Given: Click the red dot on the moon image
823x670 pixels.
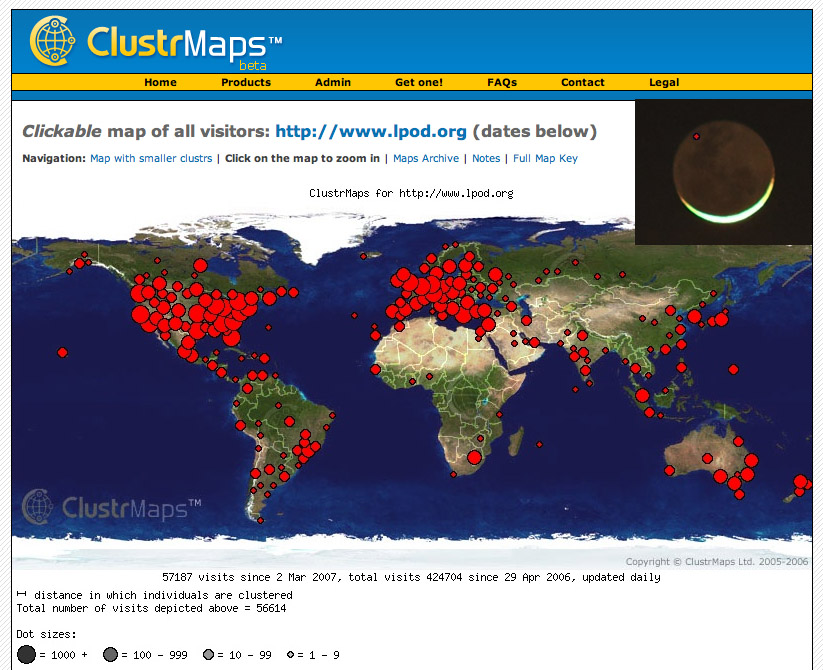Looking at the screenshot, I should coord(696,136).
